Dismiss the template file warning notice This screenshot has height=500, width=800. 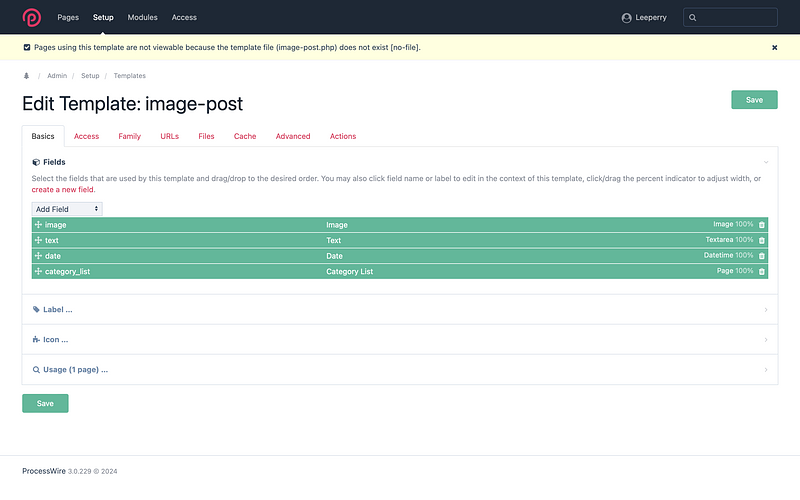click(774, 47)
